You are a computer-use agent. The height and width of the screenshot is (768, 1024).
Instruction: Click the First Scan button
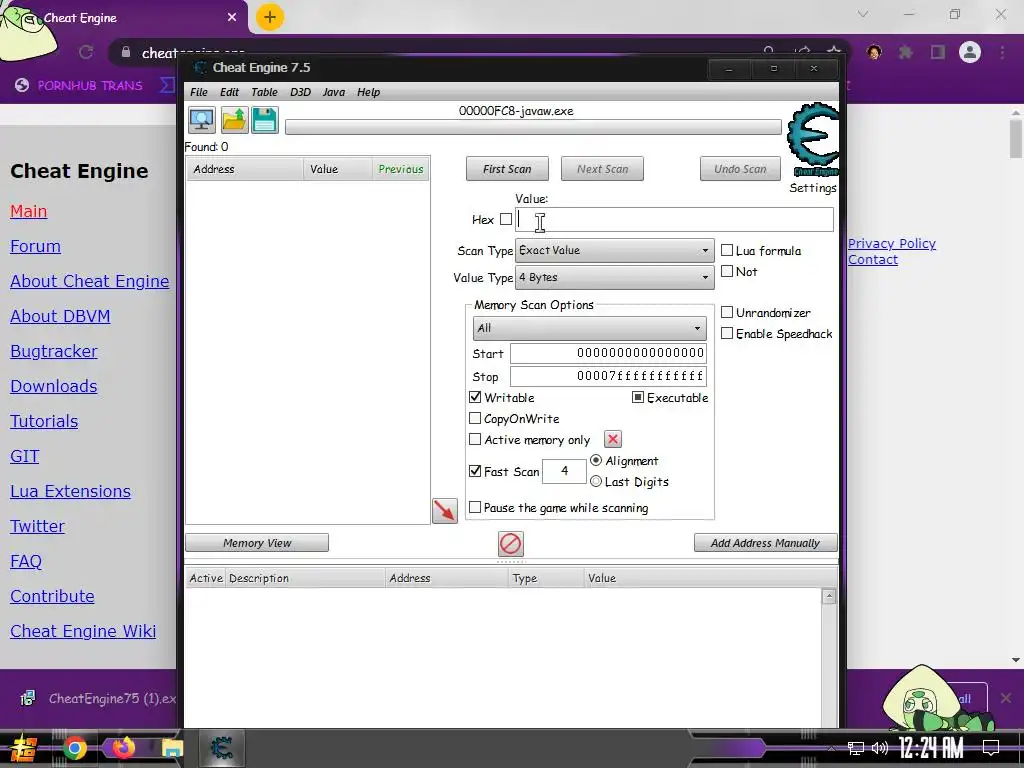(x=507, y=169)
